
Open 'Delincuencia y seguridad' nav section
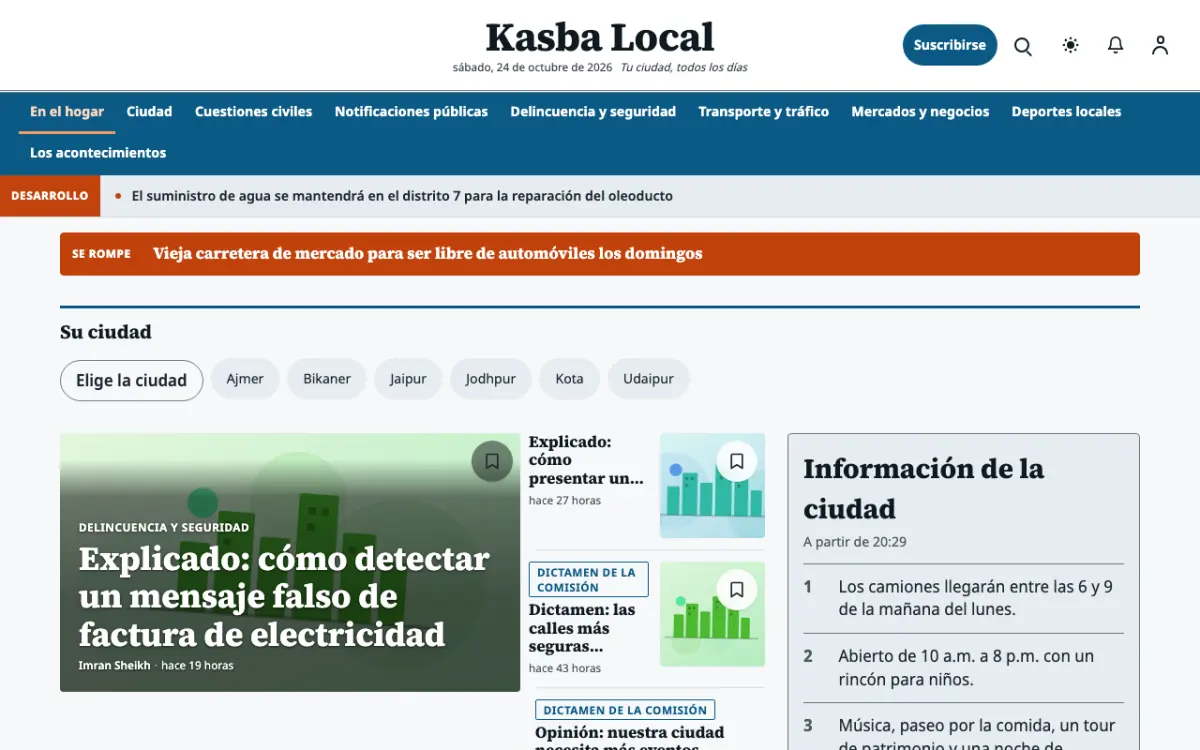coord(593,112)
